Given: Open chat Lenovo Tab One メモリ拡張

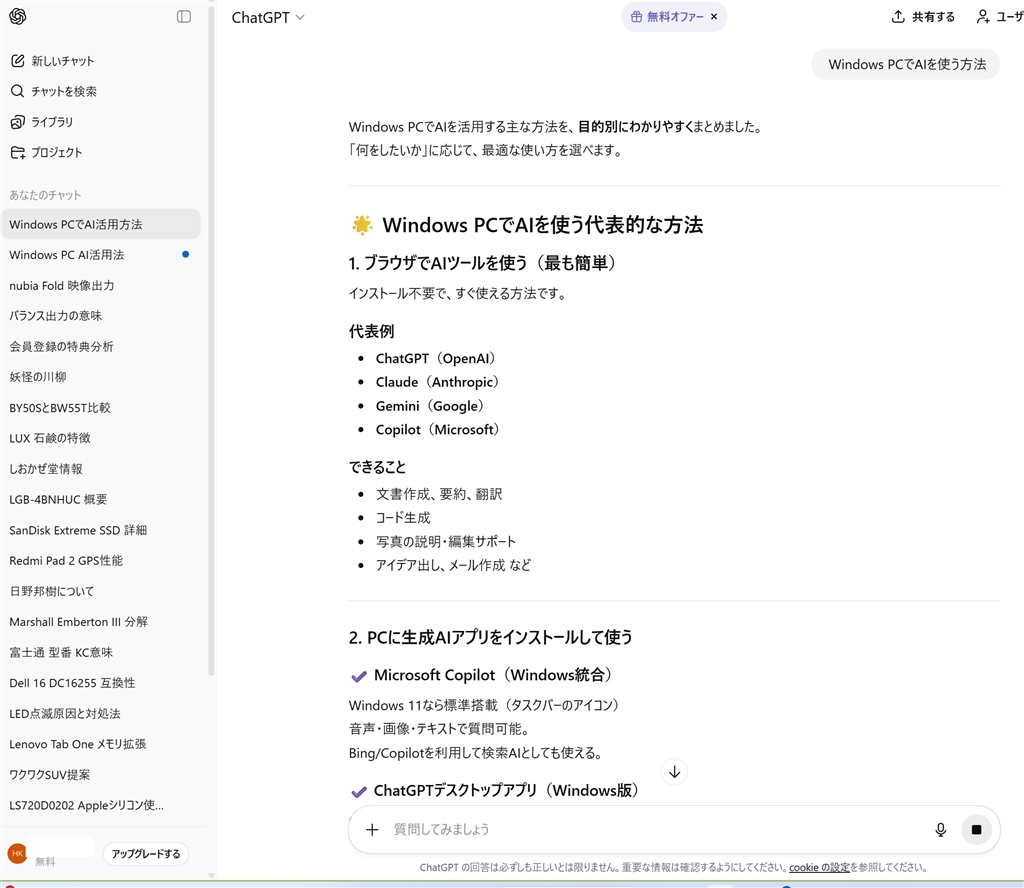Looking at the screenshot, I should (x=101, y=744).
